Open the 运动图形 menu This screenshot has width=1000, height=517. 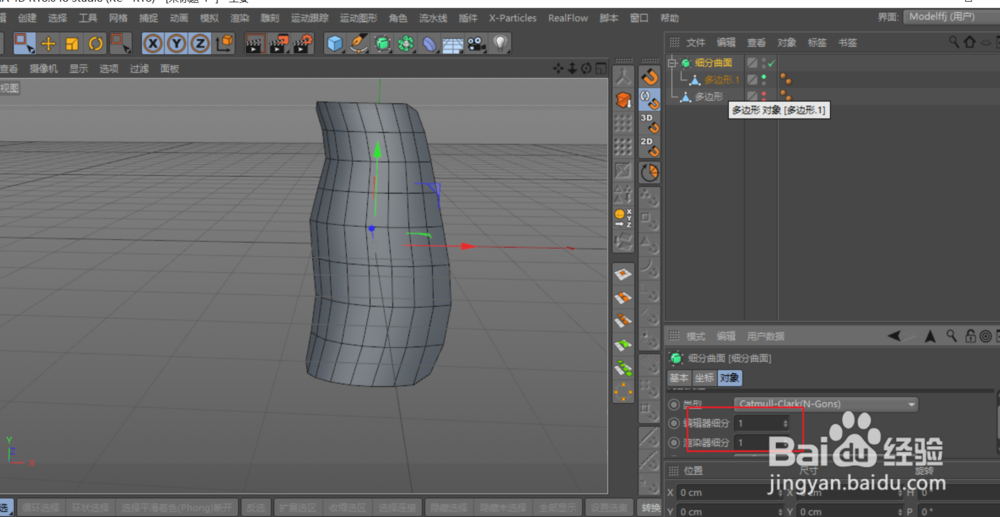coord(358,18)
